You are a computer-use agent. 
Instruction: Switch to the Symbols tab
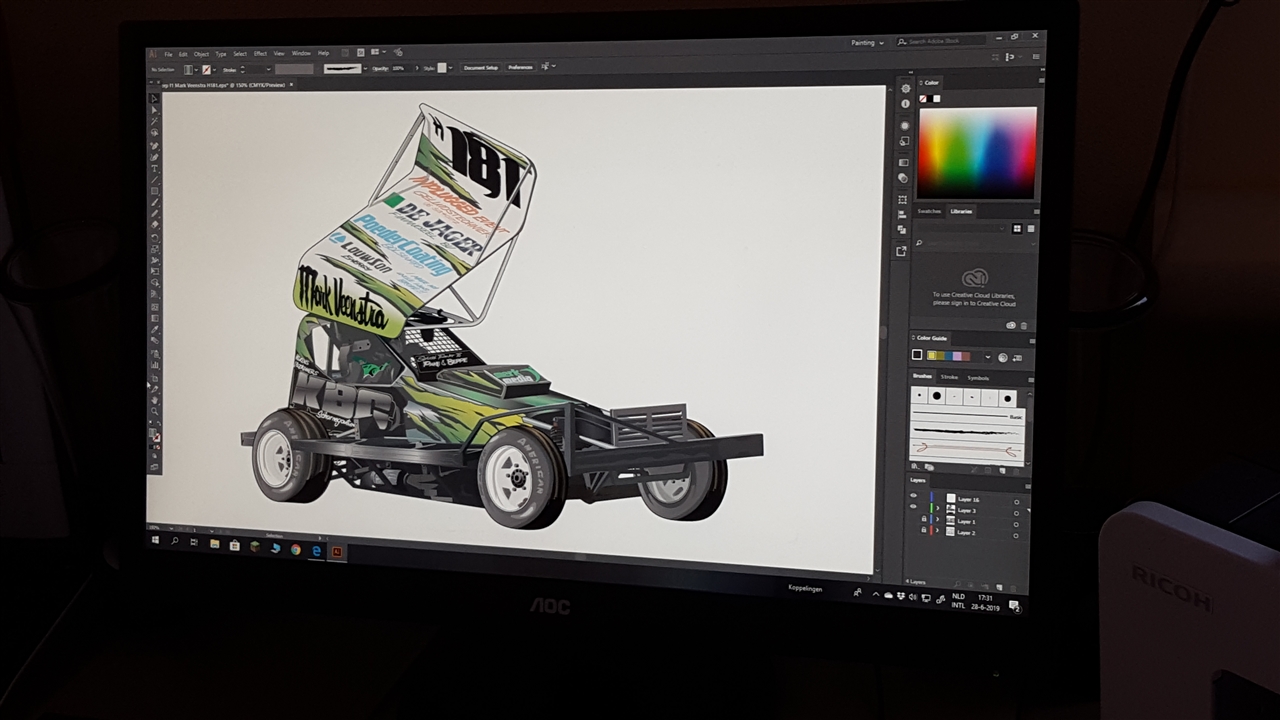point(978,378)
